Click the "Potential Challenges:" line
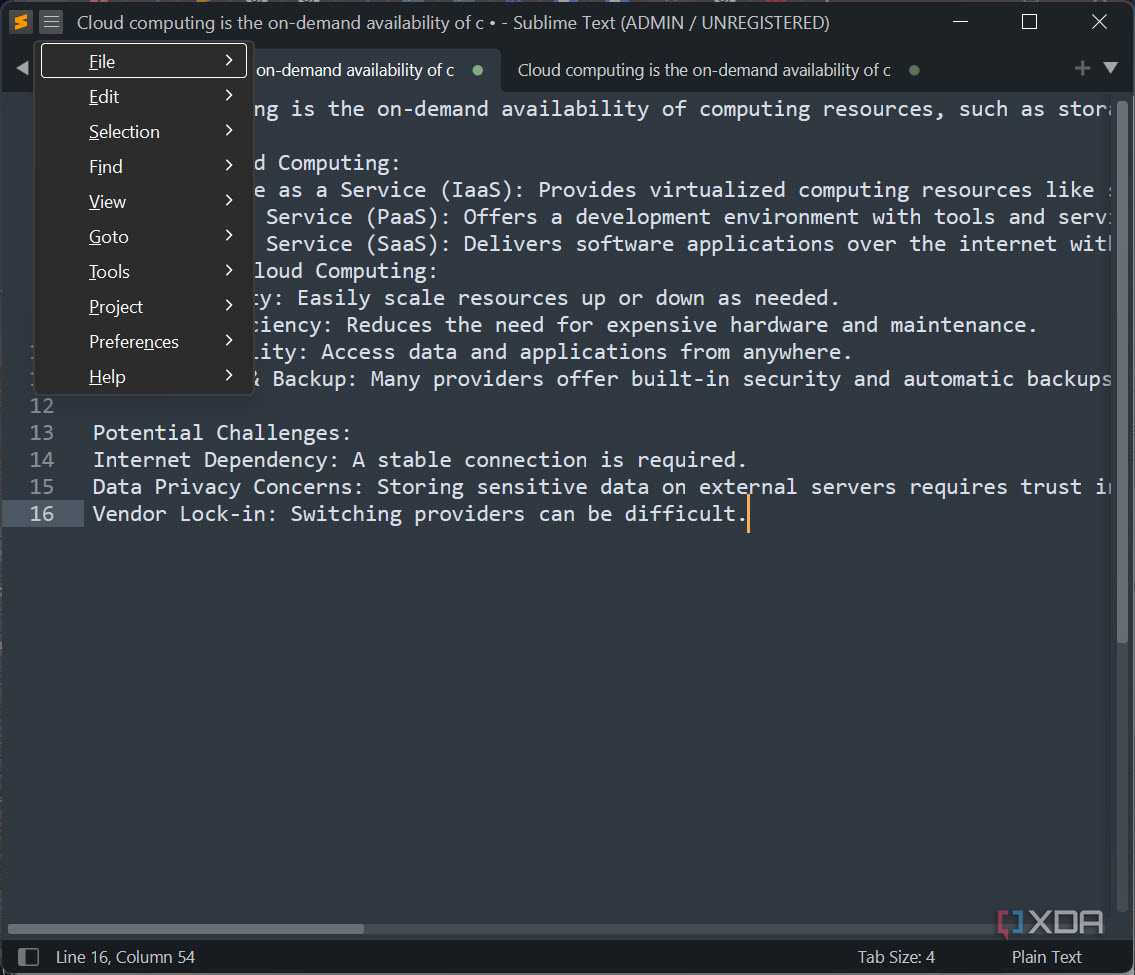Screen dimensions: 1135x975 point(221,433)
